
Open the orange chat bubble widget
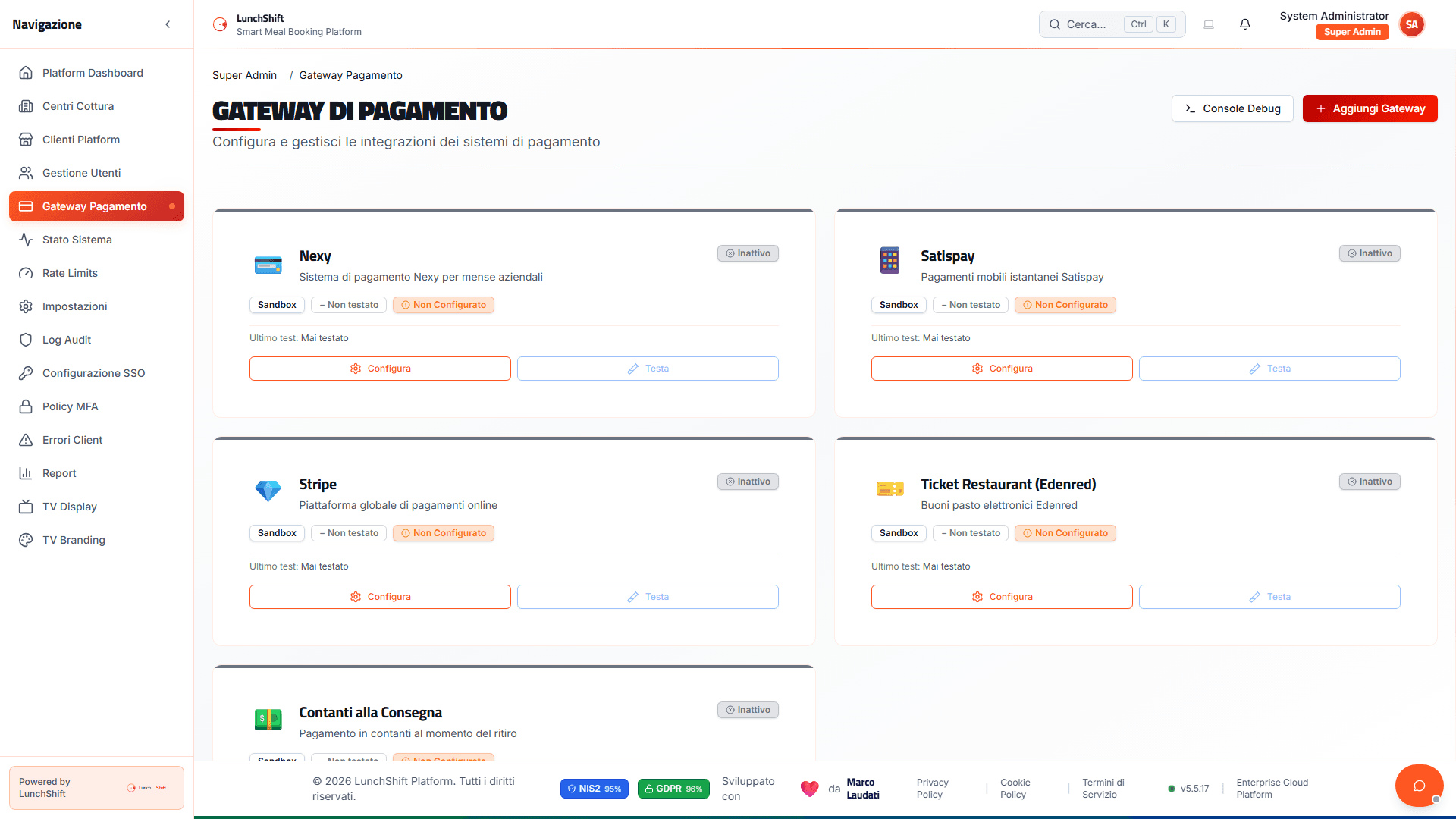[1419, 786]
